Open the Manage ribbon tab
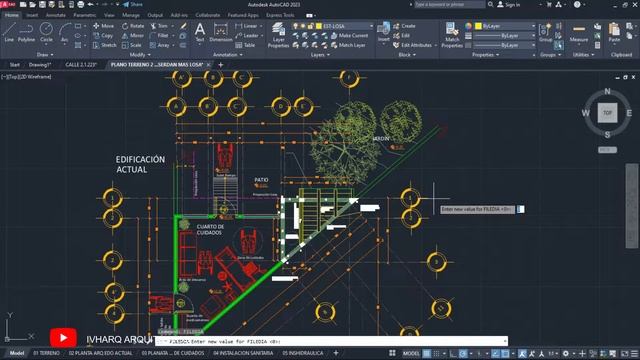The width and height of the screenshot is (640, 360). [131, 15]
